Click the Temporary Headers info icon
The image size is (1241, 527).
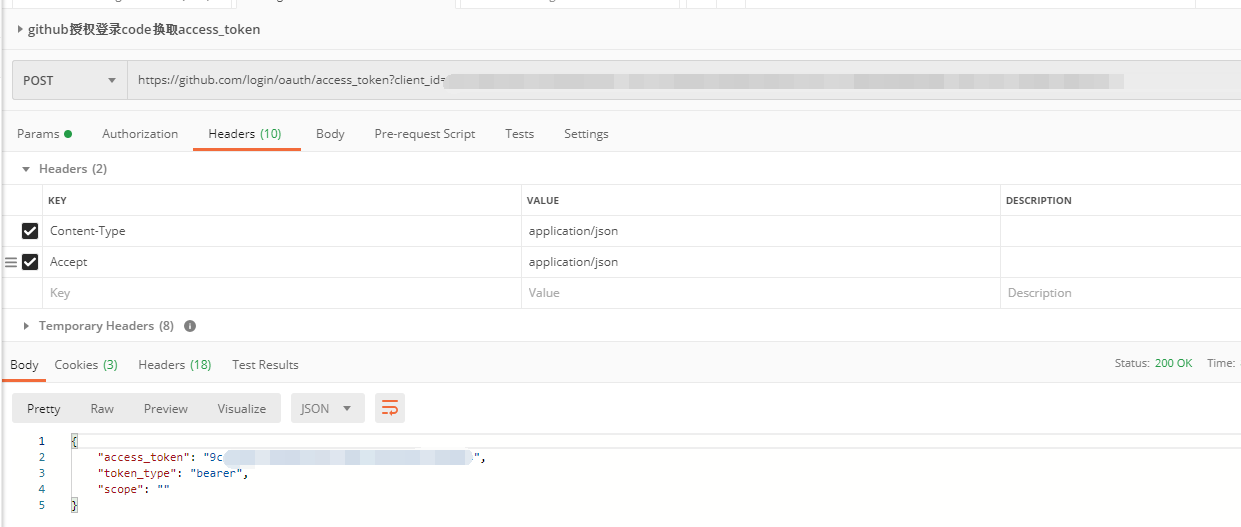(190, 326)
